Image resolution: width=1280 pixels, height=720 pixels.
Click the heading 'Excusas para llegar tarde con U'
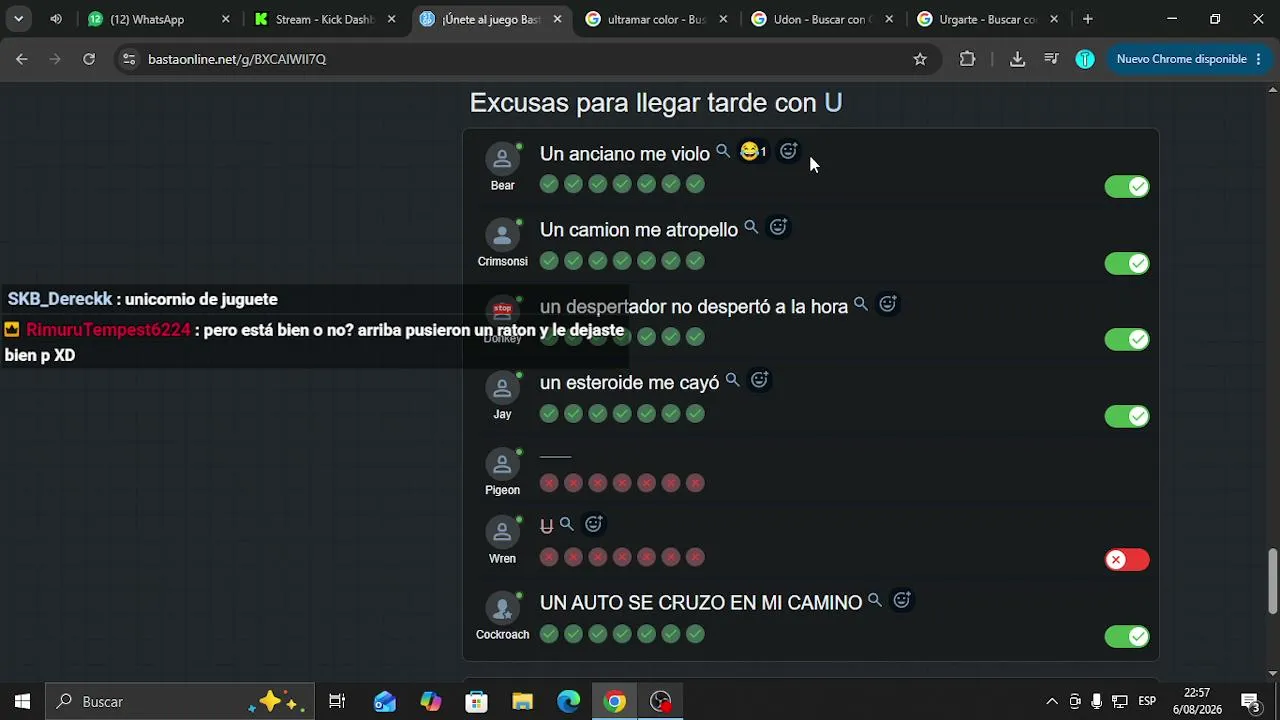[x=656, y=103]
